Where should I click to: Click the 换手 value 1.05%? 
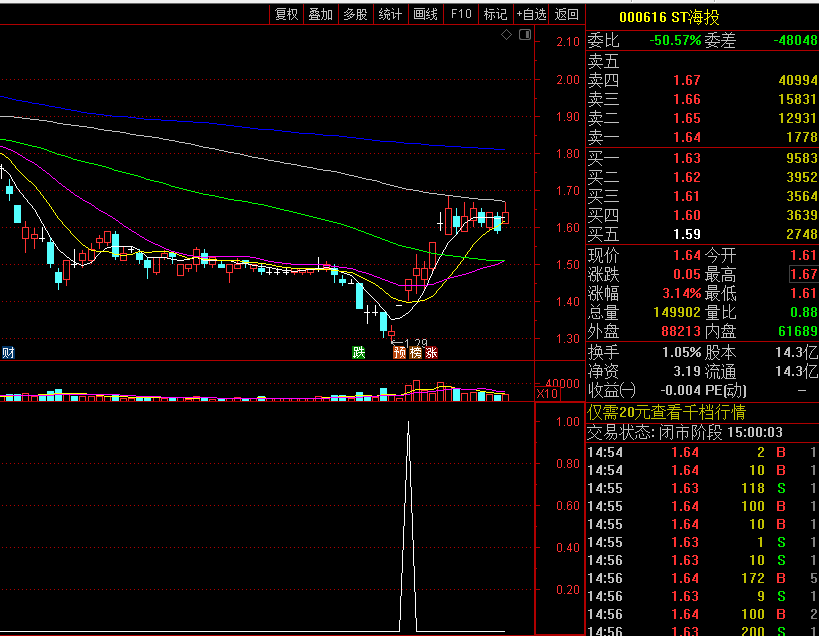click(x=682, y=352)
